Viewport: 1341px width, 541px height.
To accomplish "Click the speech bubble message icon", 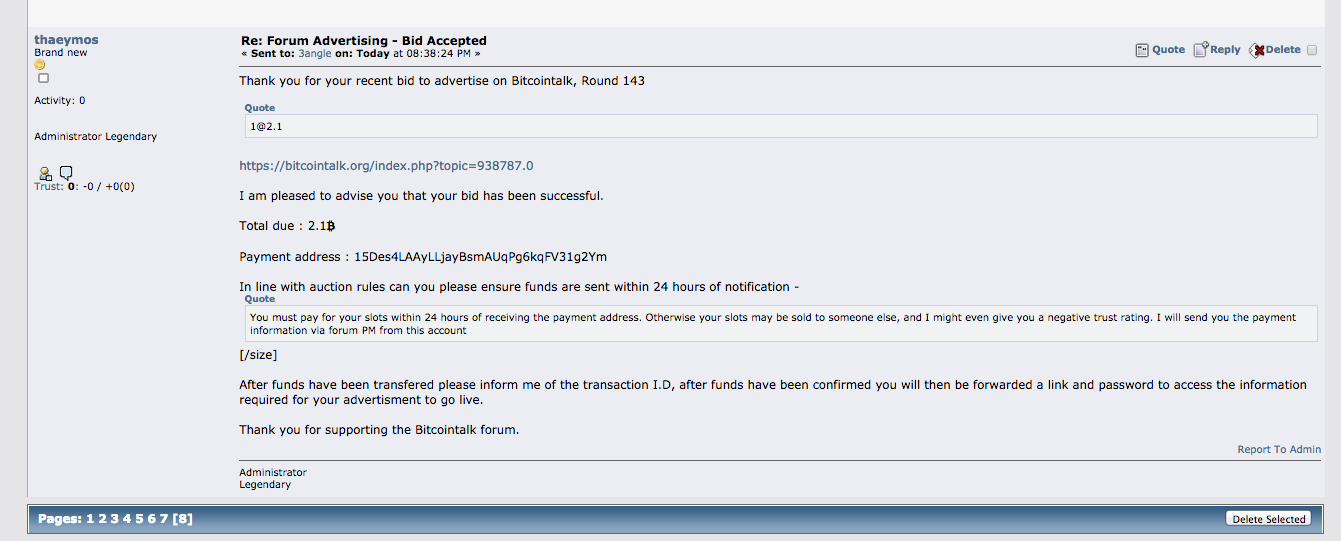I will 66,173.
